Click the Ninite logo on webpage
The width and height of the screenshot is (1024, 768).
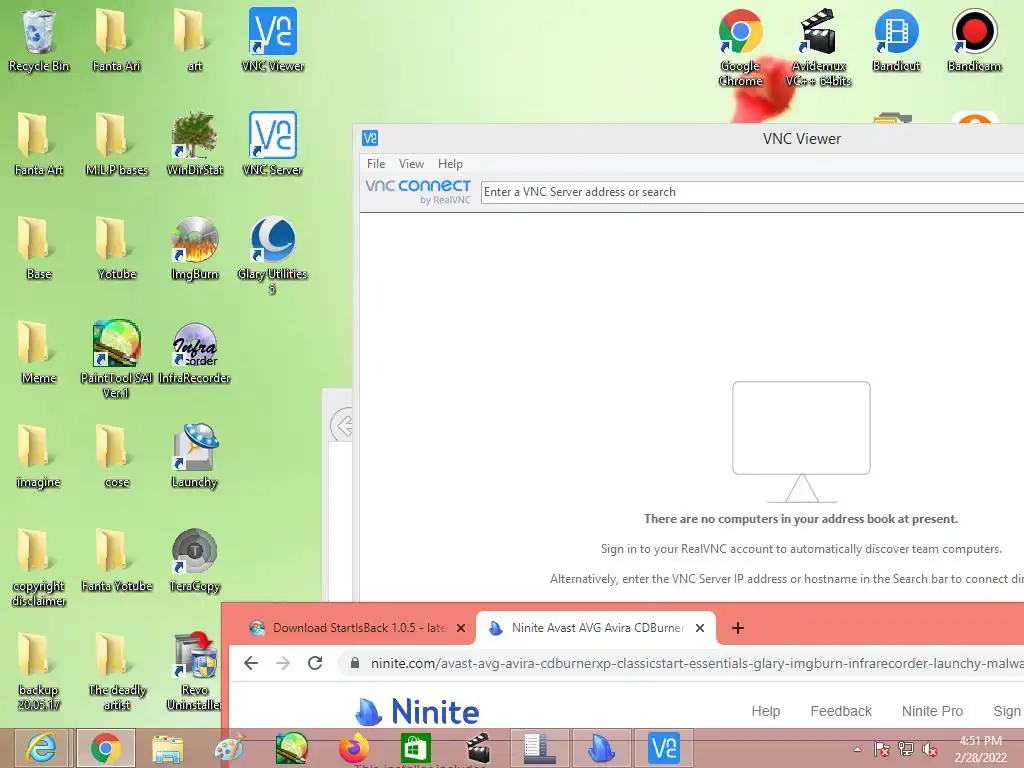[417, 711]
